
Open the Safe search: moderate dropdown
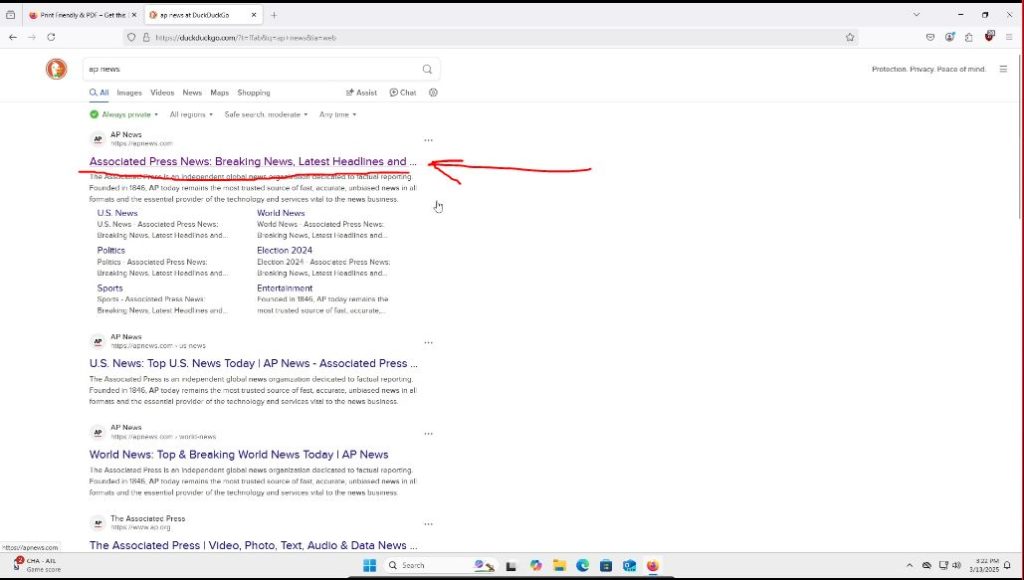tap(266, 114)
